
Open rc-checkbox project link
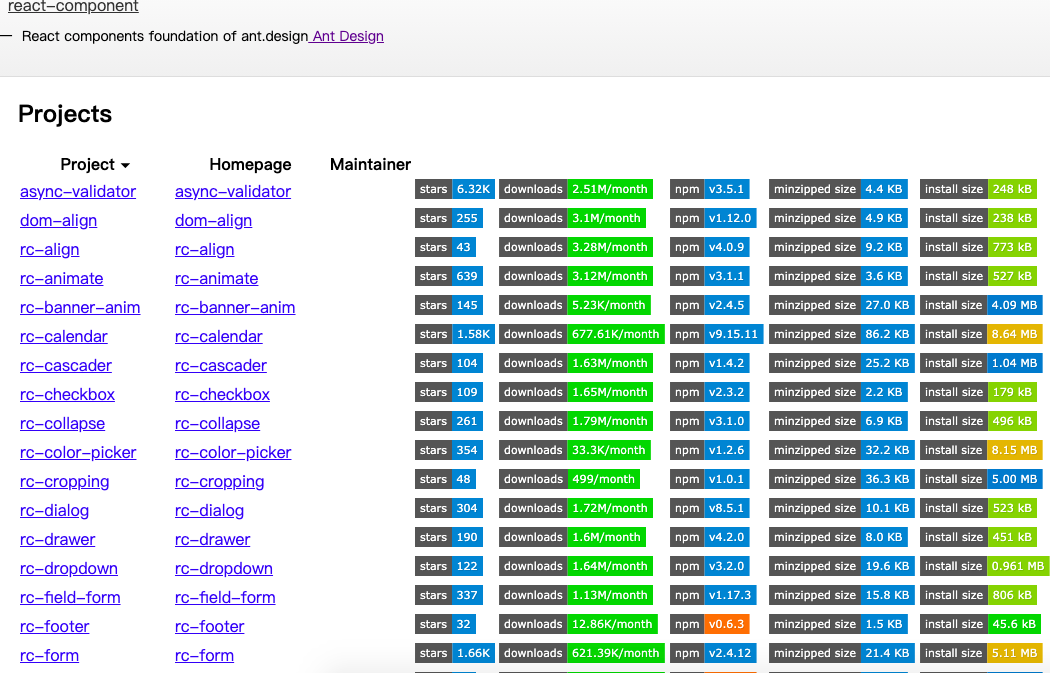click(67, 394)
